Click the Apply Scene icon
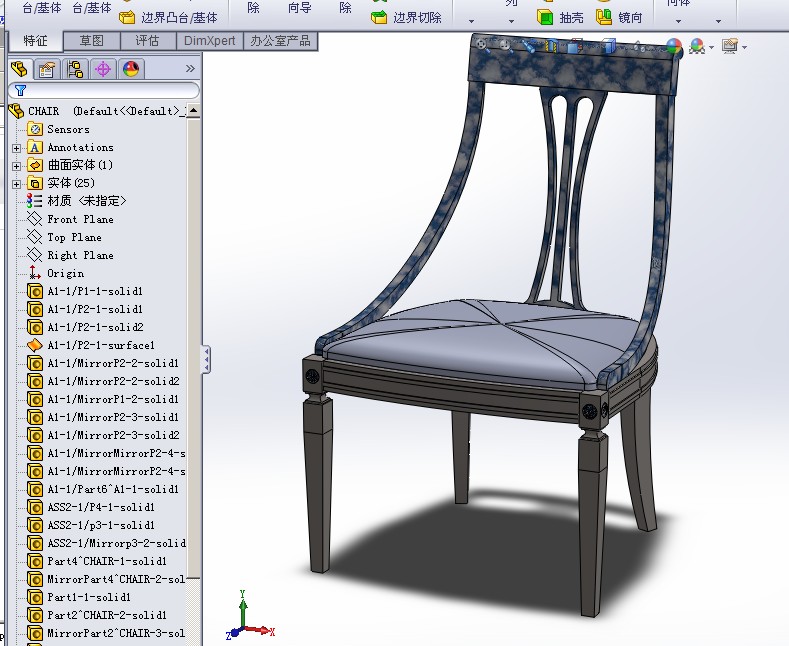The width and height of the screenshot is (789, 646). click(x=697, y=47)
